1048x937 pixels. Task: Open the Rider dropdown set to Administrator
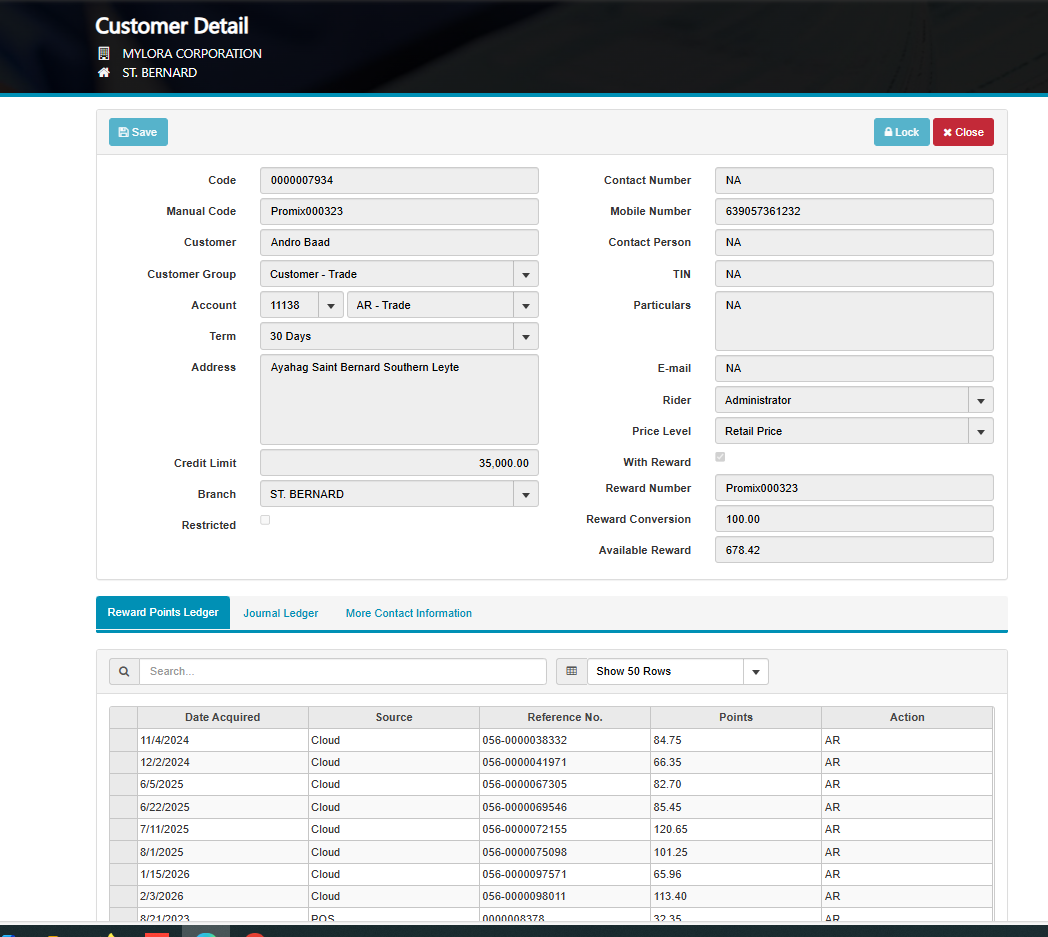(981, 400)
